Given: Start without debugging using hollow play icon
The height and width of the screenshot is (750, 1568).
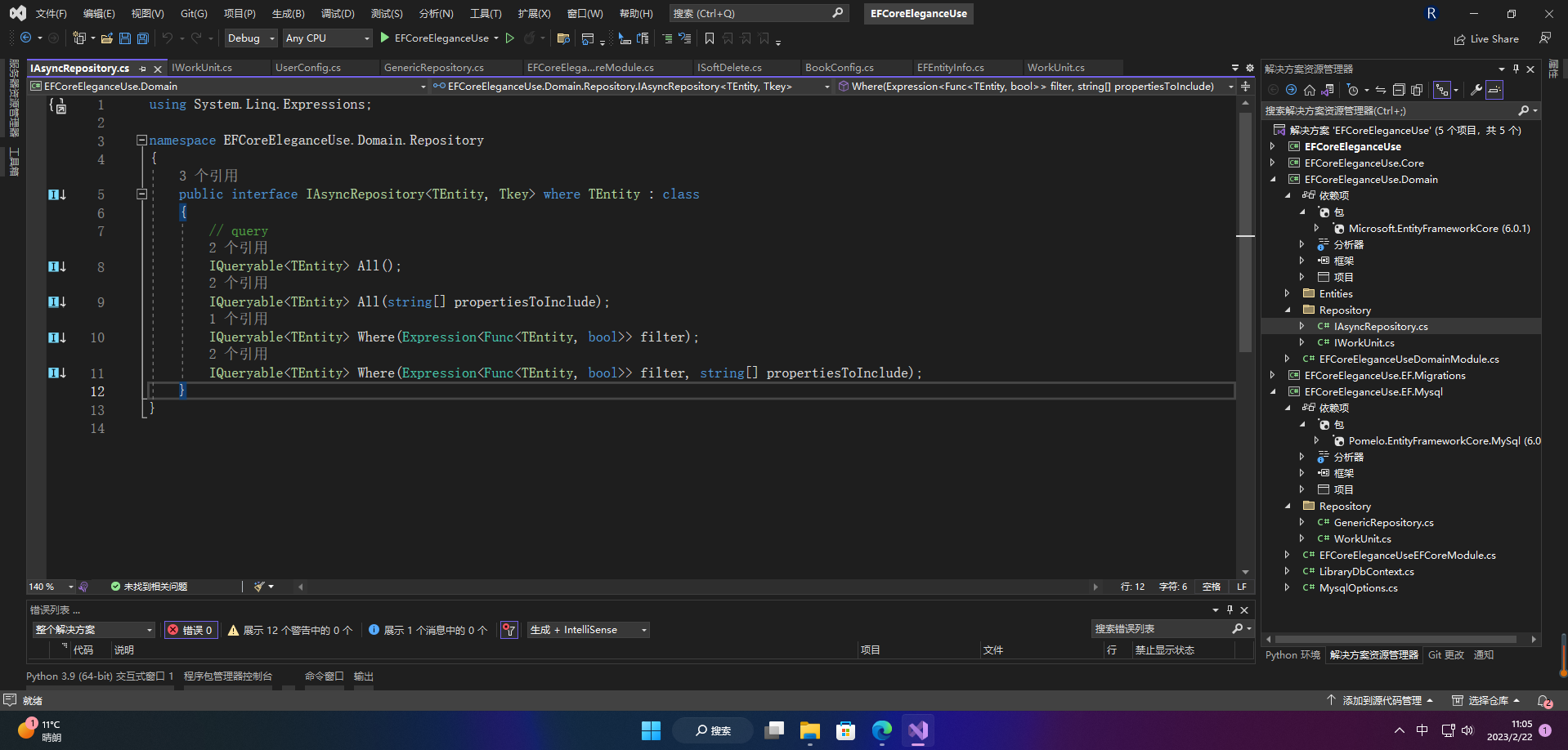Looking at the screenshot, I should (x=510, y=38).
